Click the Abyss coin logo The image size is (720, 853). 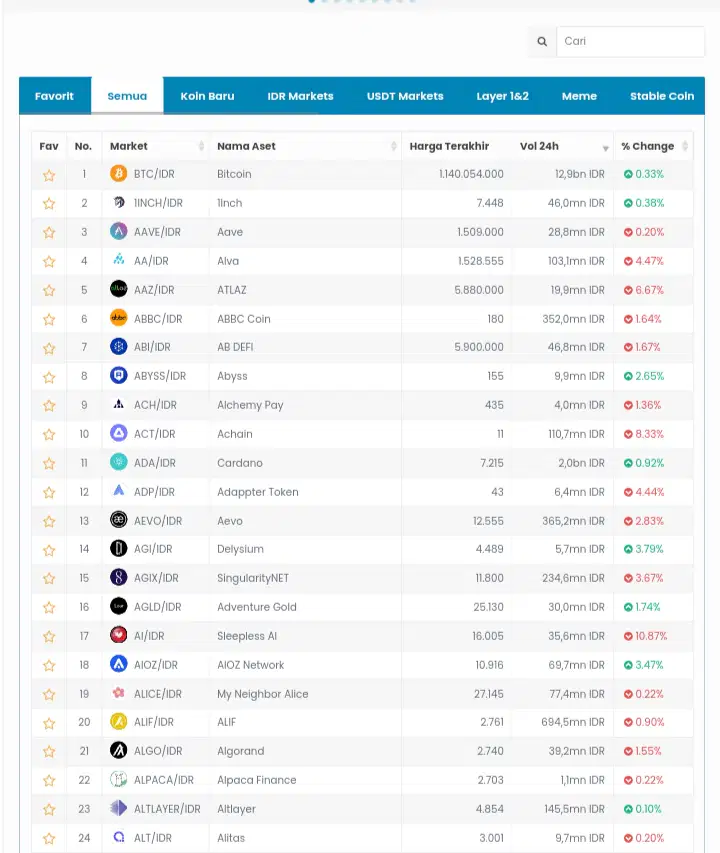(119, 375)
